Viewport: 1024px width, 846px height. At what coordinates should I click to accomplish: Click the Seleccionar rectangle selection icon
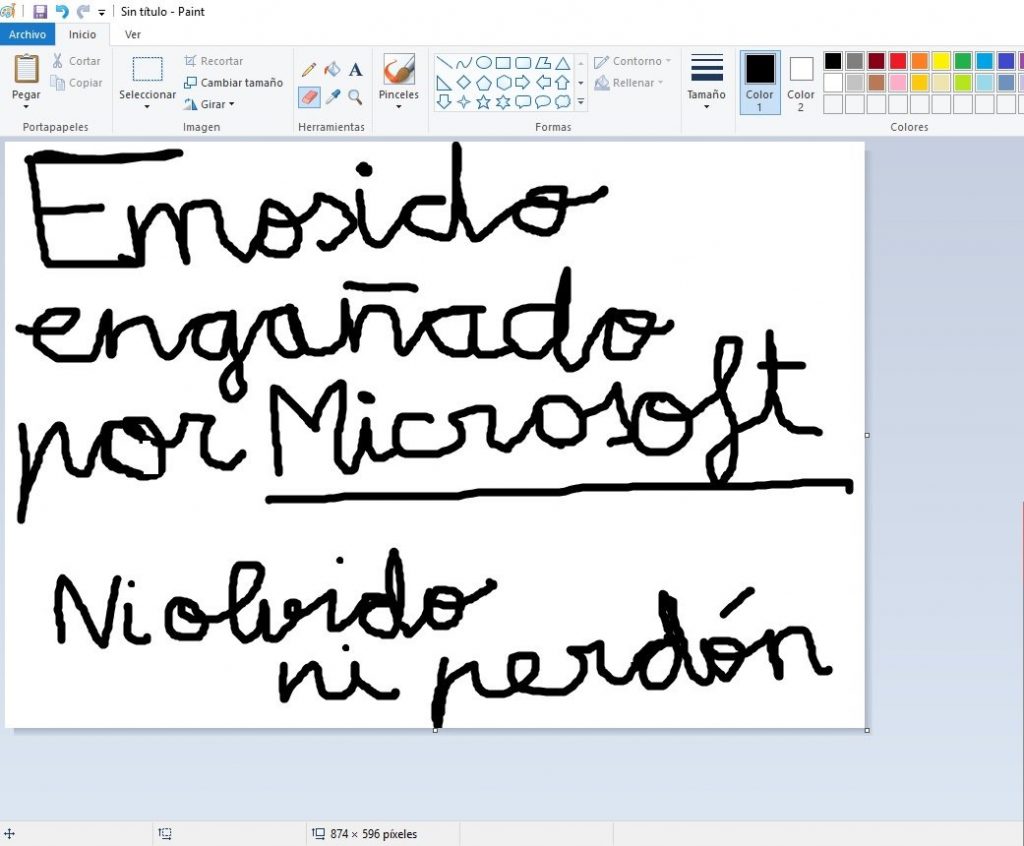(x=148, y=69)
